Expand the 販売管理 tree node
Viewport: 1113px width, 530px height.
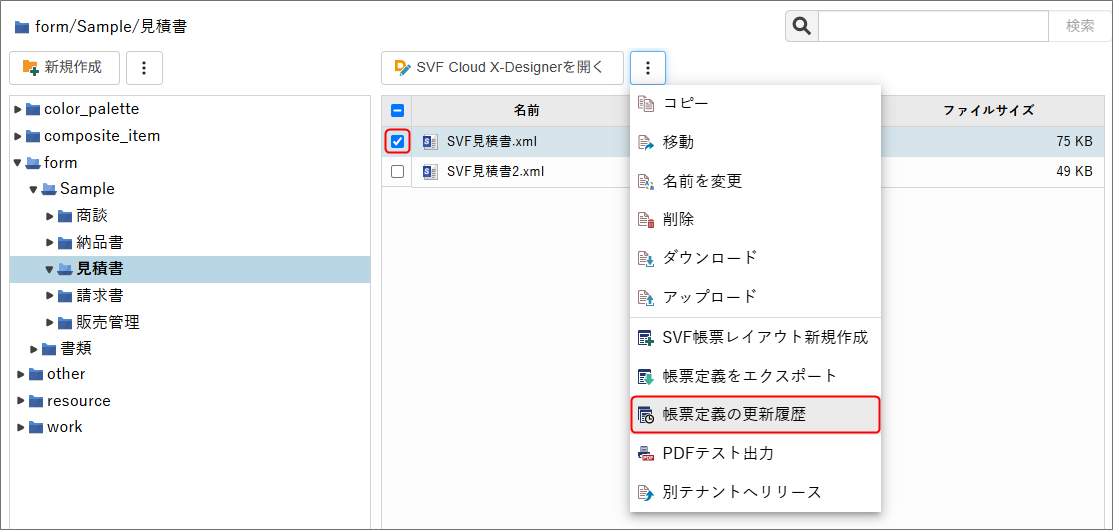[50, 322]
